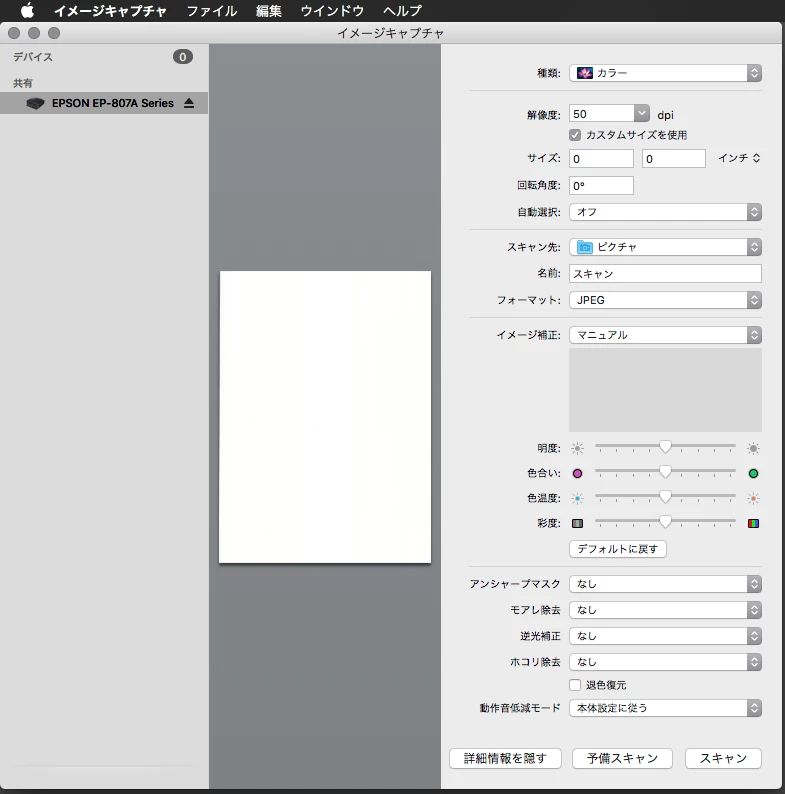Open the 編集 menu
The image size is (785, 794).
point(268,11)
